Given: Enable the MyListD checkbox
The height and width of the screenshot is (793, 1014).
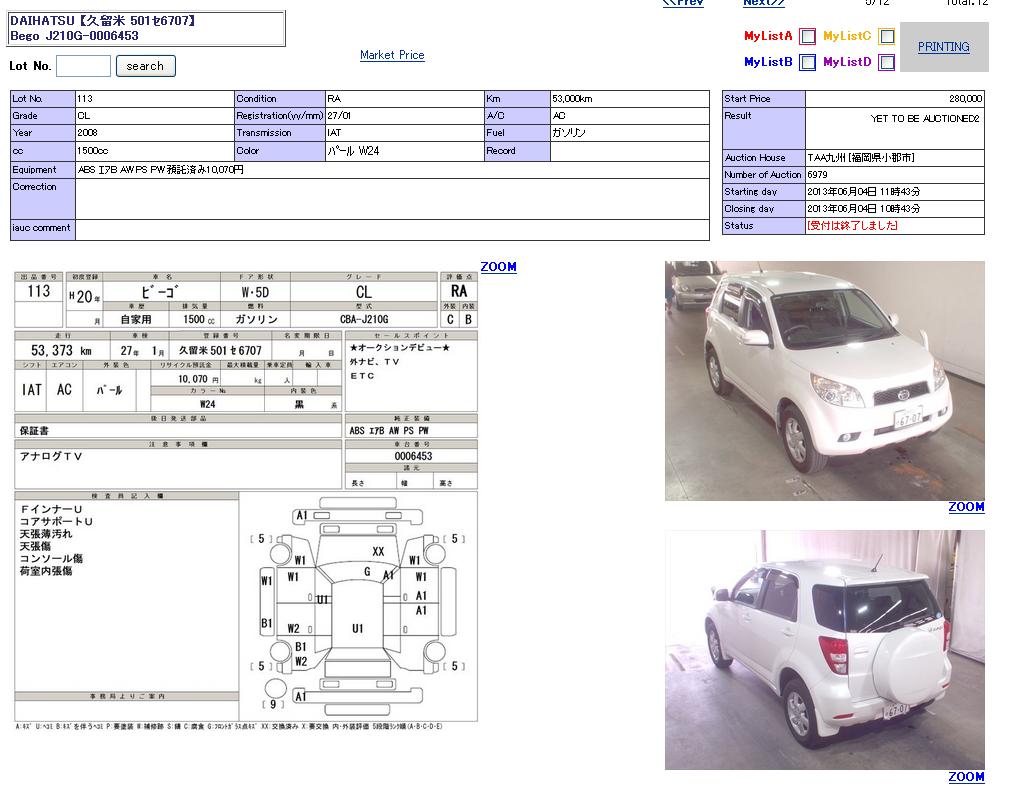Looking at the screenshot, I should click(886, 63).
